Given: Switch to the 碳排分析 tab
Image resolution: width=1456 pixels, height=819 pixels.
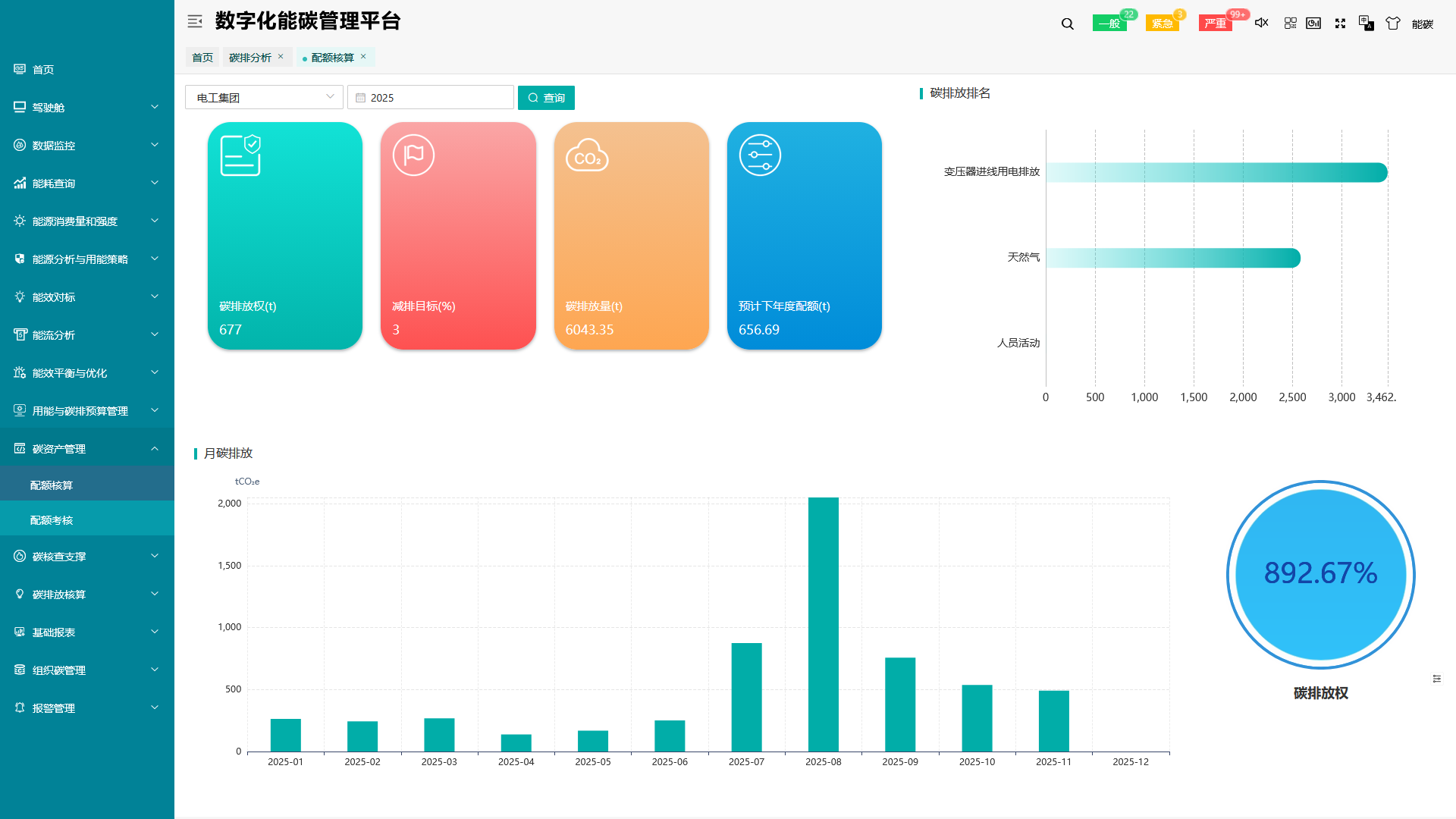Looking at the screenshot, I should pos(250,57).
